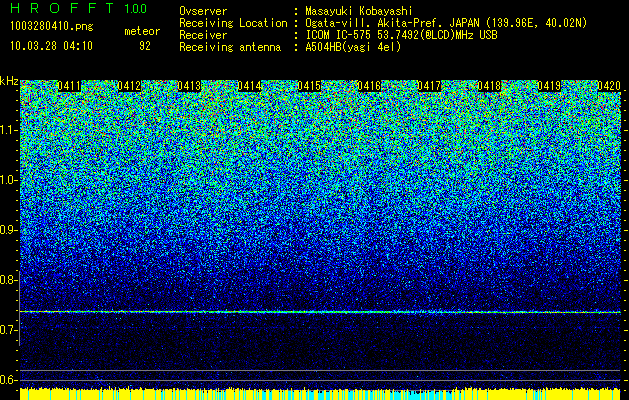
Task: Click the meteor count value 92
Action: click(145, 46)
